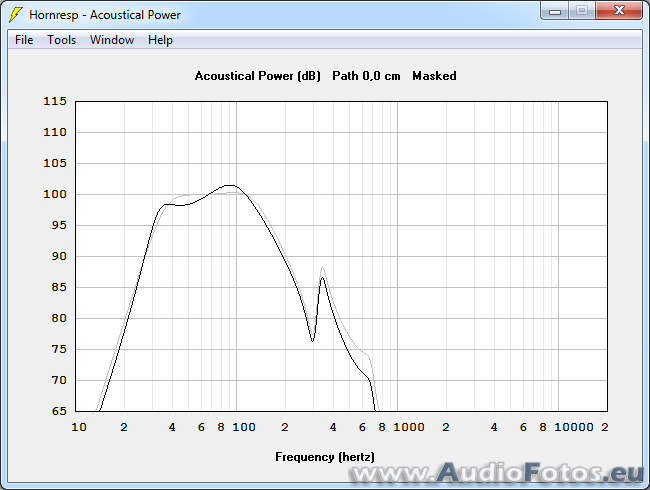650x490 pixels.
Task: Click the 75 dB y-axis value
Action: point(58,349)
